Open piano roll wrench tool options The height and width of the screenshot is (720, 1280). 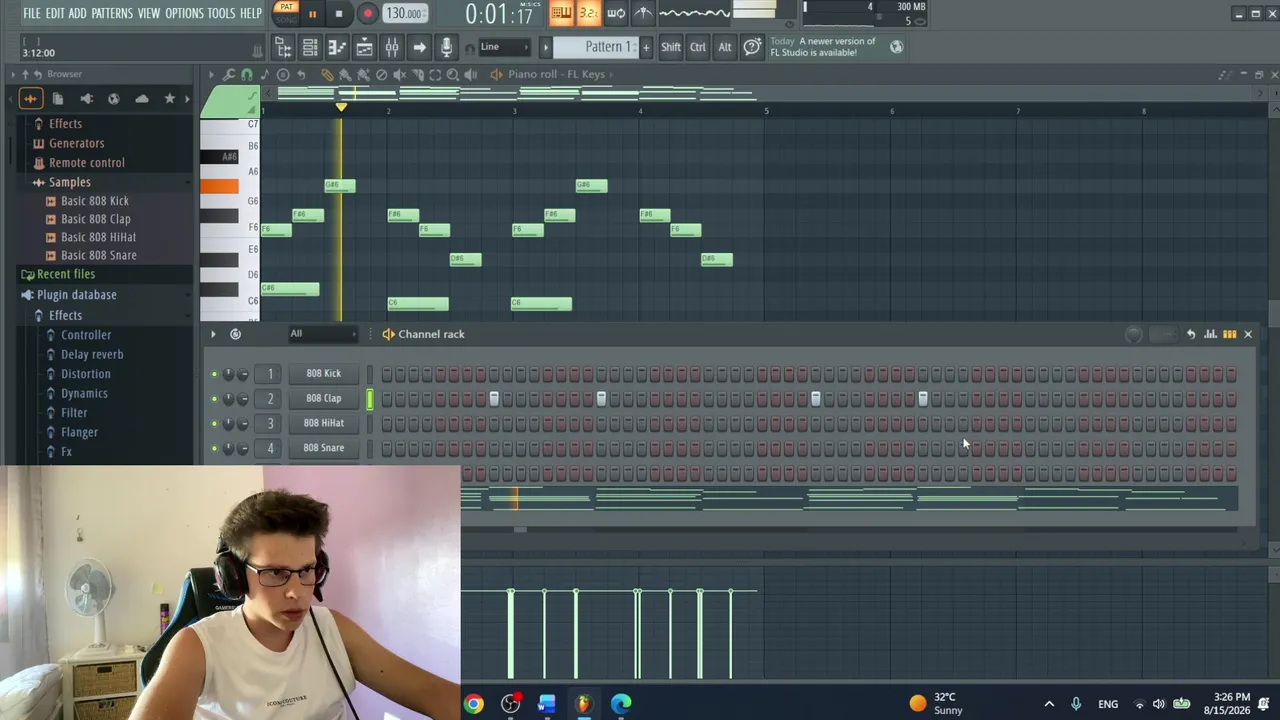pyautogui.click(x=229, y=74)
